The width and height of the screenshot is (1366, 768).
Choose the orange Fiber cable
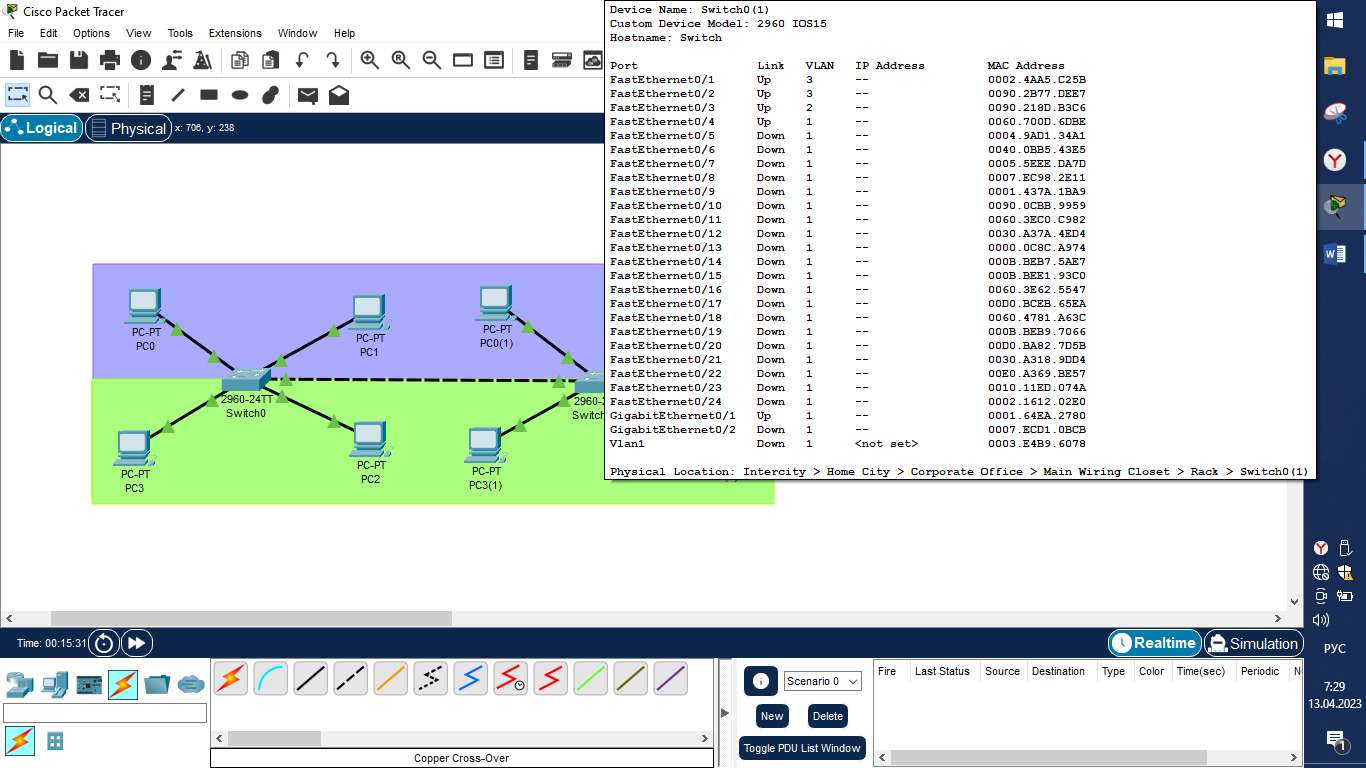coord(390,679)
